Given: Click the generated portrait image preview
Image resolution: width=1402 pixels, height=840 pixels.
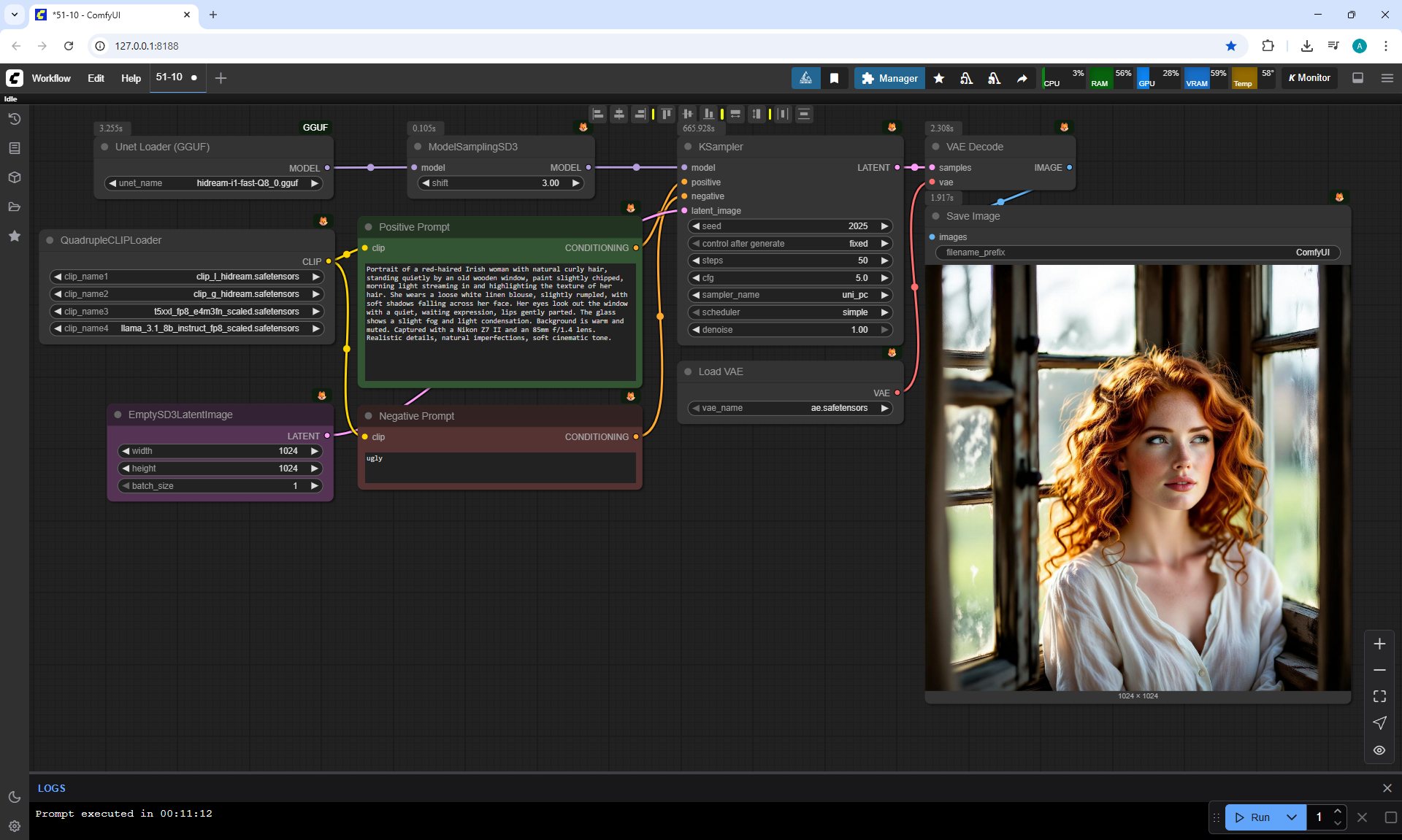Looking at the screenshot, I should (x=1137, y=478).
